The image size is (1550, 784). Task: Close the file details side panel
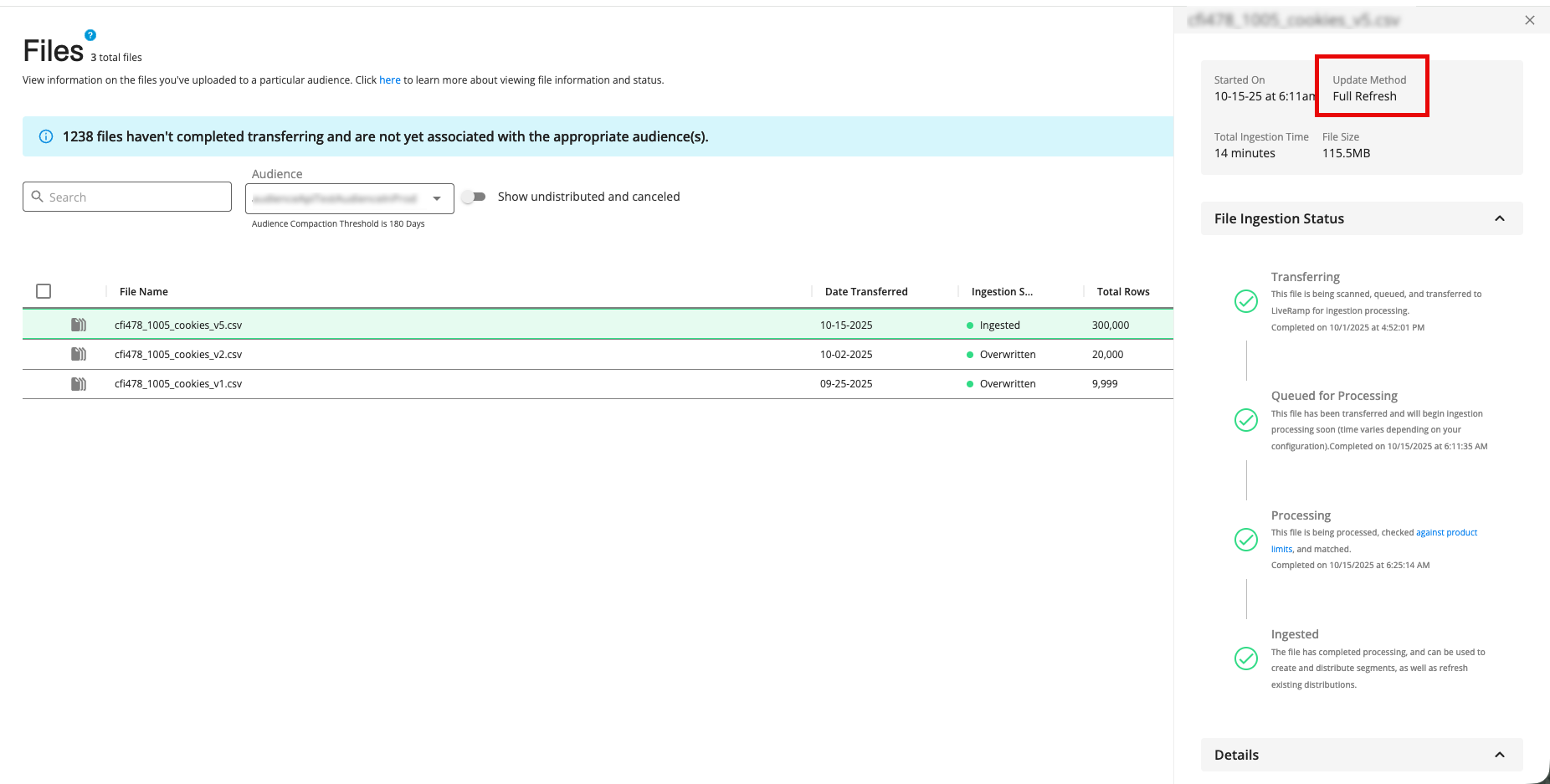[x=1530, y=20]
